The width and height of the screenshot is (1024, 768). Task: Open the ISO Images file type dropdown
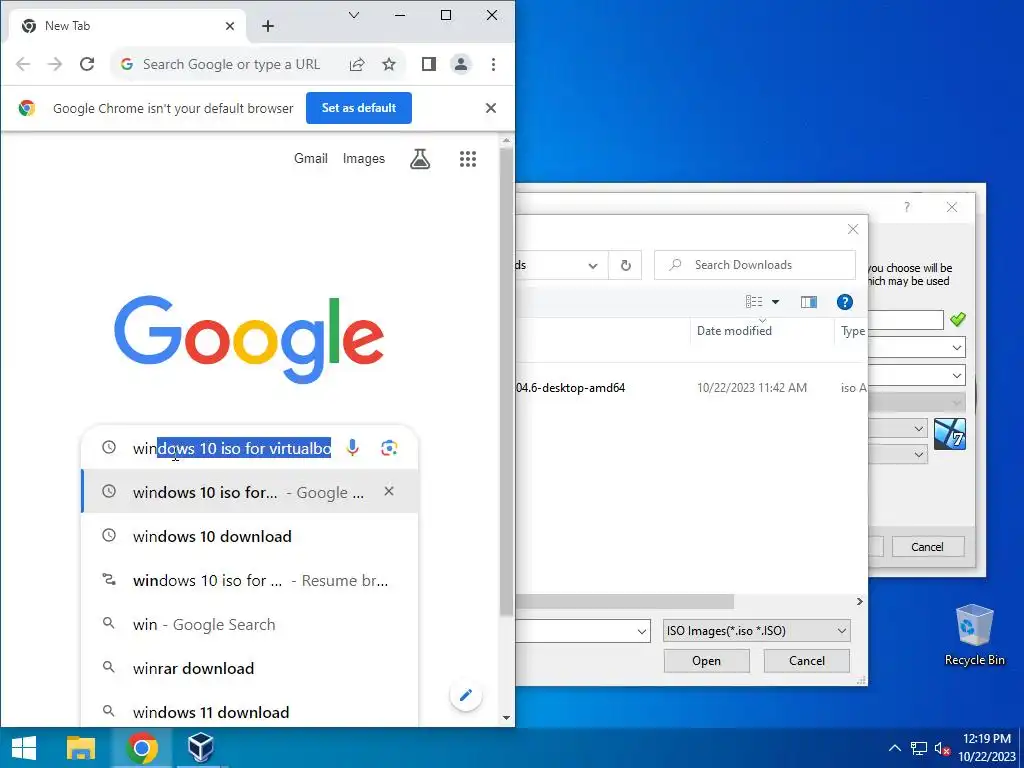click(x=757, y=631)
